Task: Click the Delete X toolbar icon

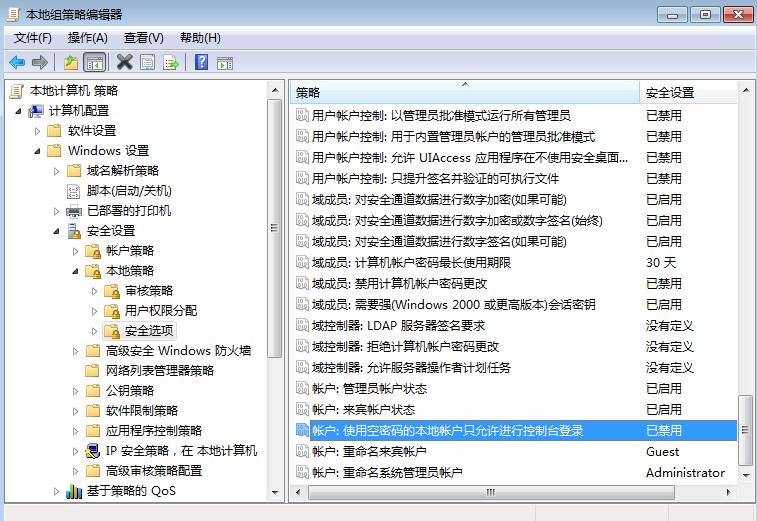Action: 124,62
